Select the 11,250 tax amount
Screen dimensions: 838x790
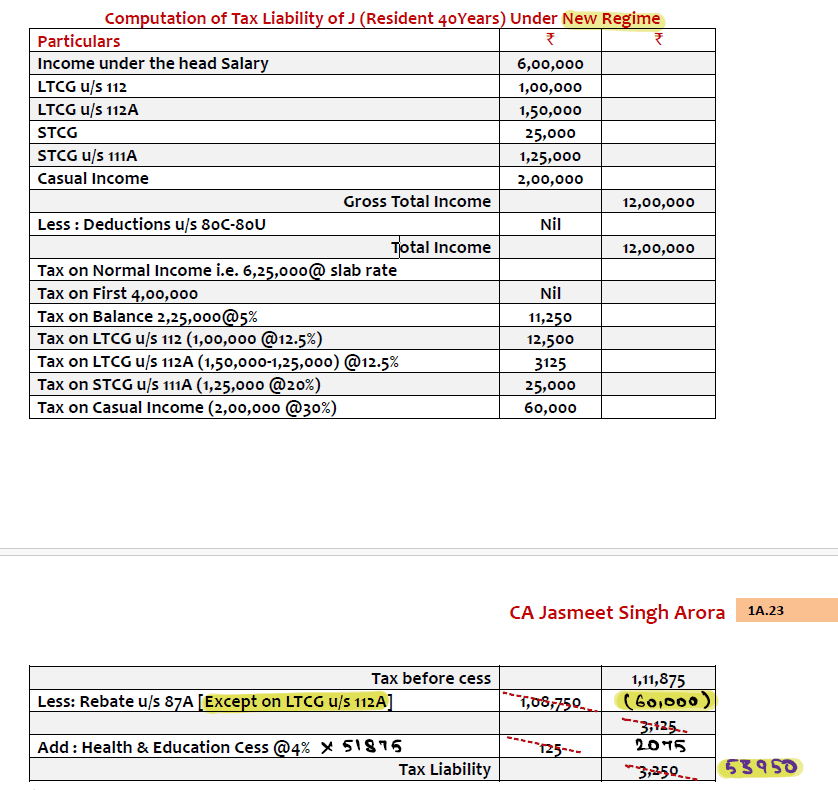[x=550, y=317]
